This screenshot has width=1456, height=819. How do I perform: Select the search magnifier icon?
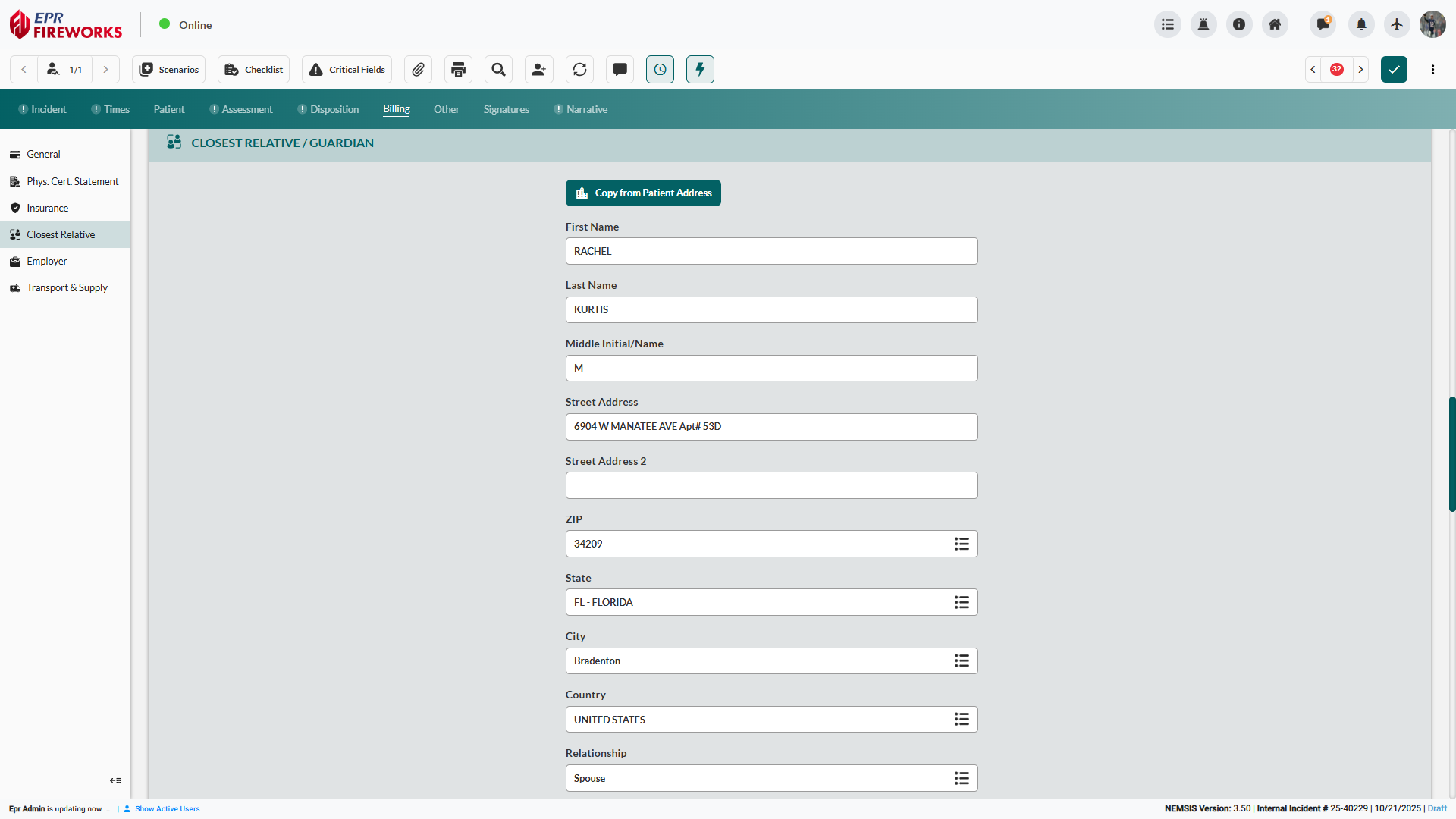[498, 69]
